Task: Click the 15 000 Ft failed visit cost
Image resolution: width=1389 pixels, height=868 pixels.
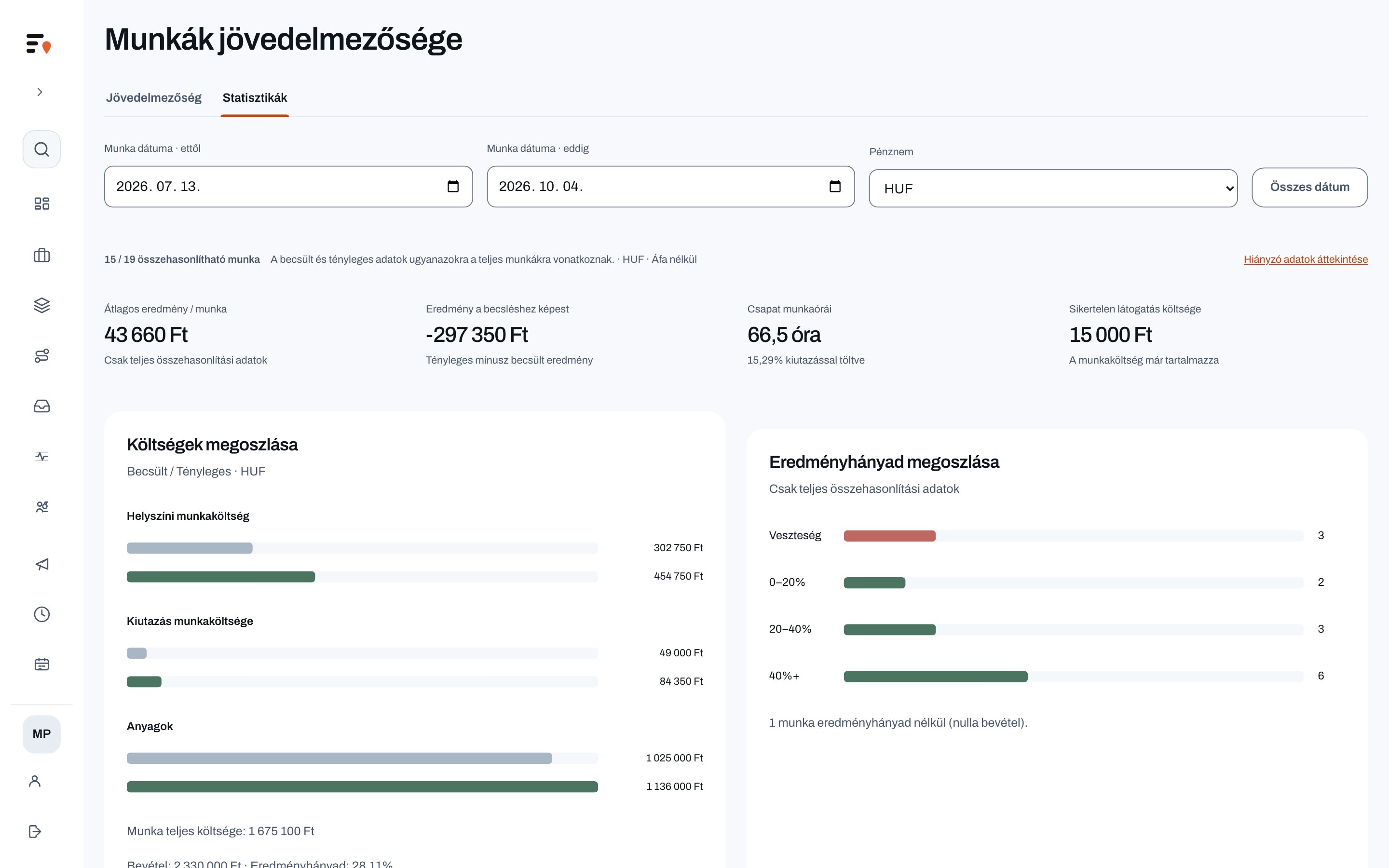Action: (x=1111, y=335)
